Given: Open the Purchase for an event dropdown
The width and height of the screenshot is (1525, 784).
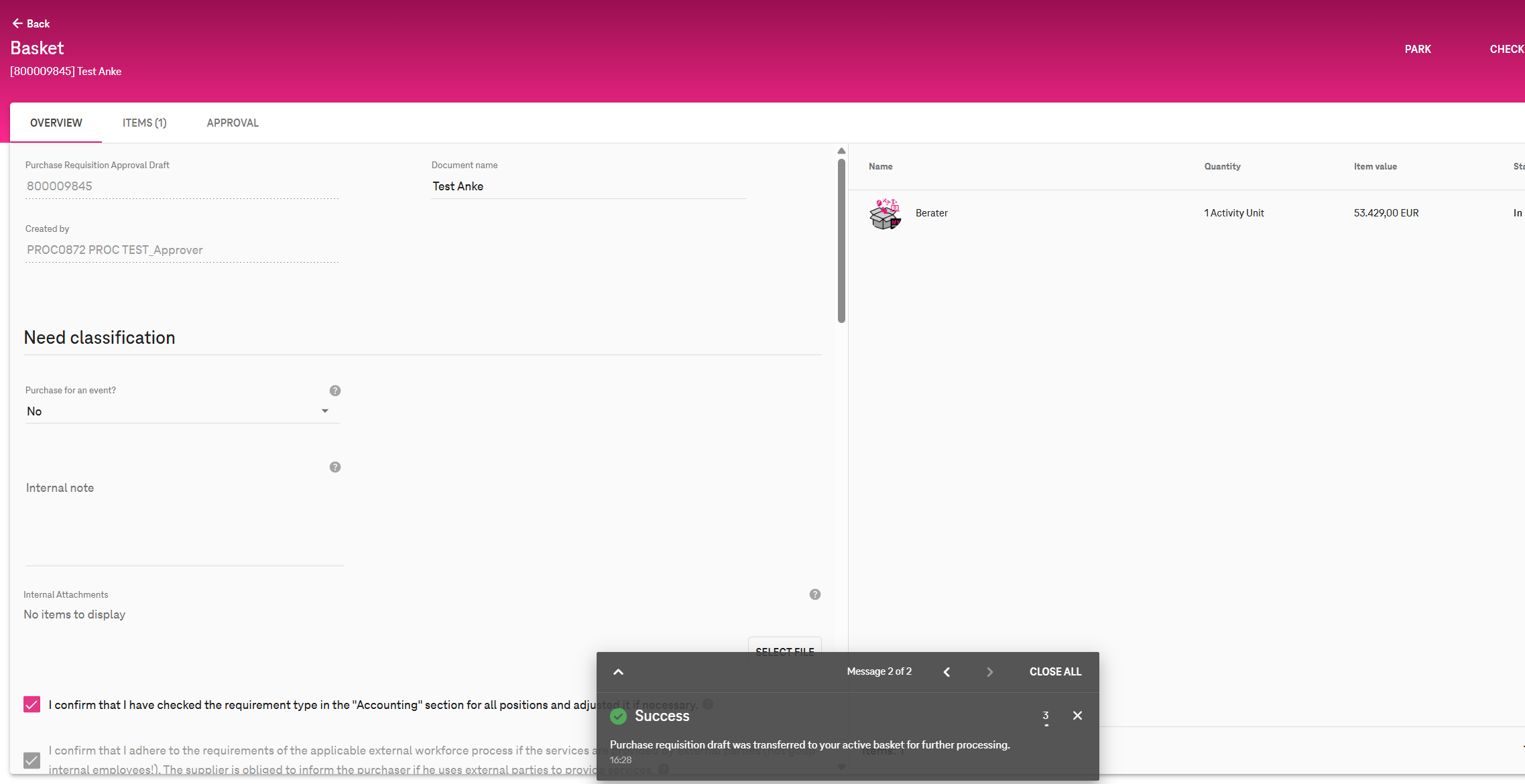Looking at the screenshot, I should [x=182, y=411].
